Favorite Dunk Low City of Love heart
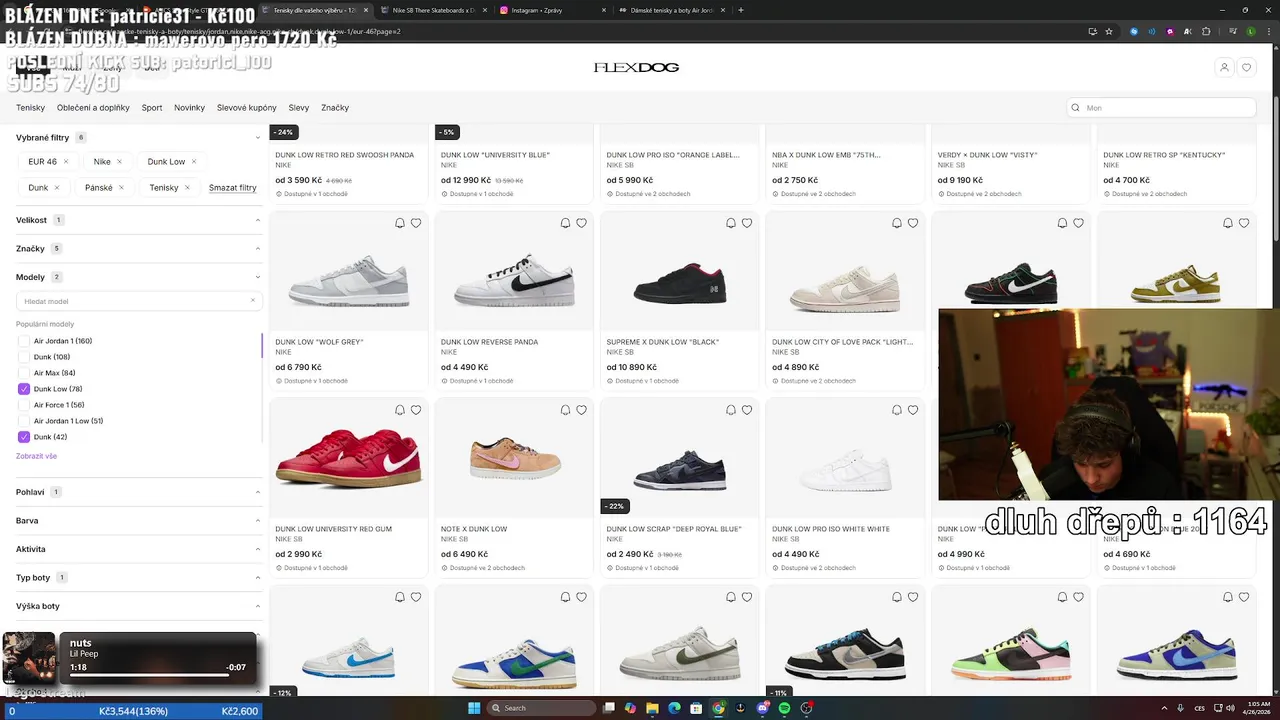Screen dimensions: 1280x720 (x=913, y=223)
